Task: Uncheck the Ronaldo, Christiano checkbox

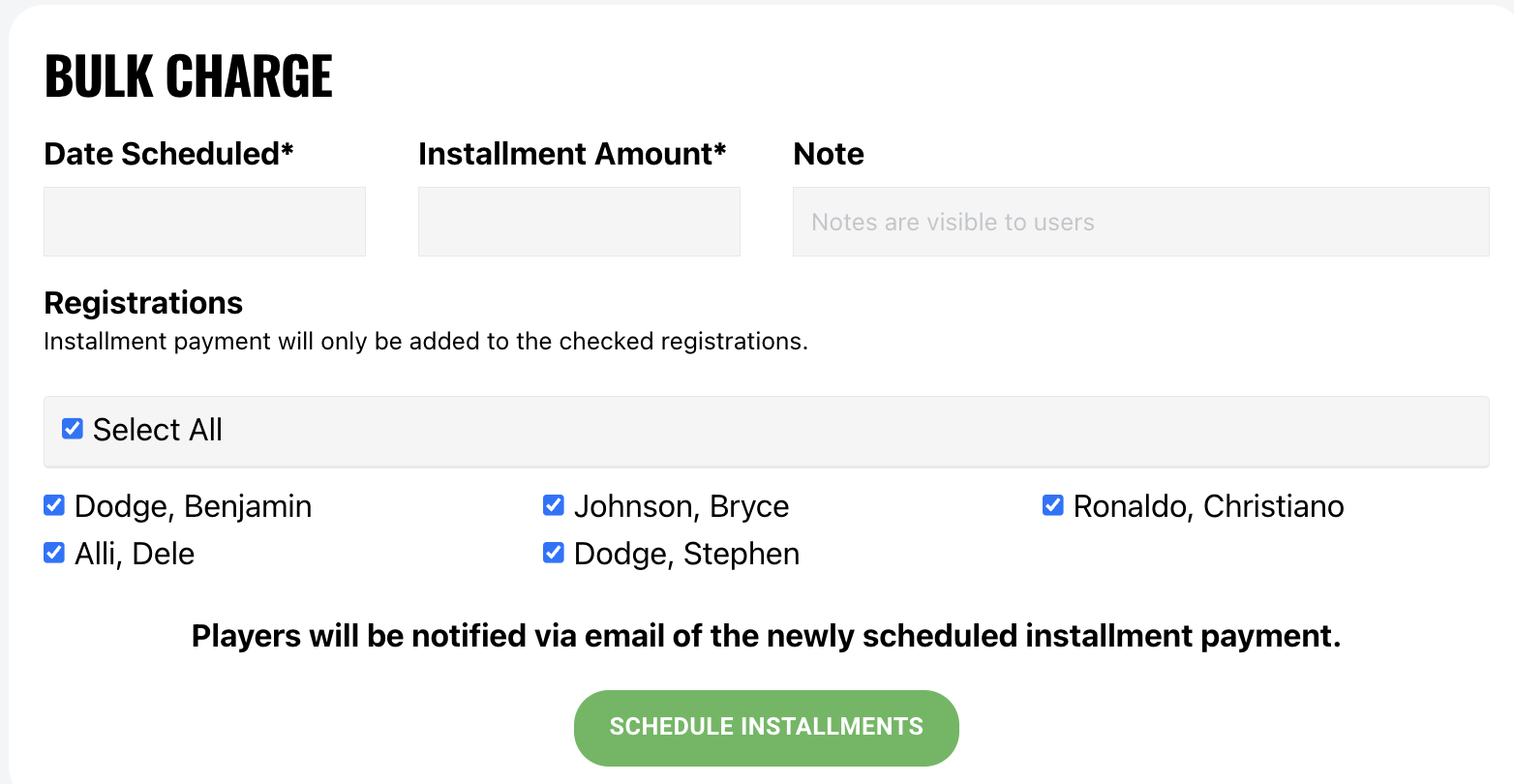Action: [x=1053, y=505]
